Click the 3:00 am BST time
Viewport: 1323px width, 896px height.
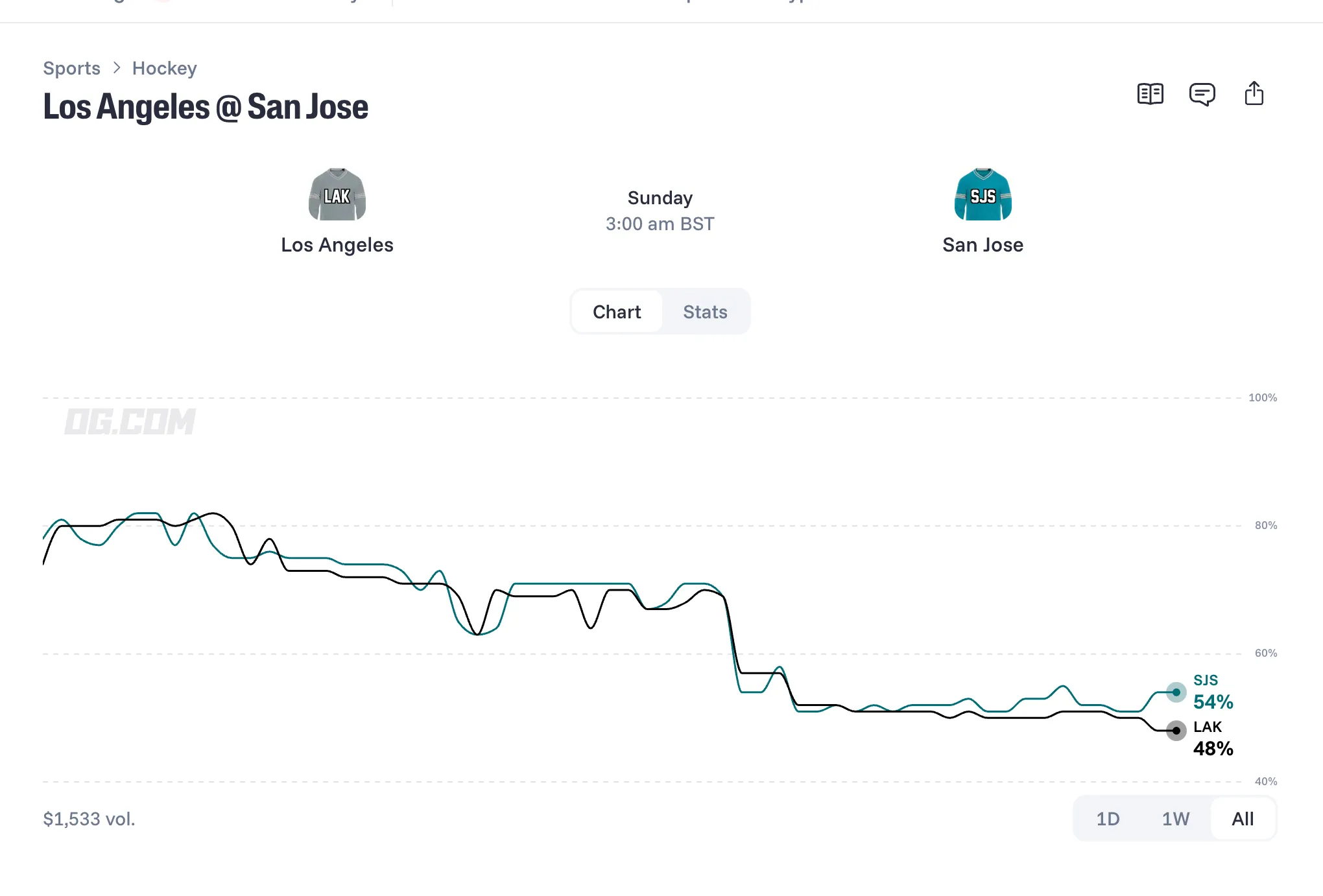(x=660, y=224)
